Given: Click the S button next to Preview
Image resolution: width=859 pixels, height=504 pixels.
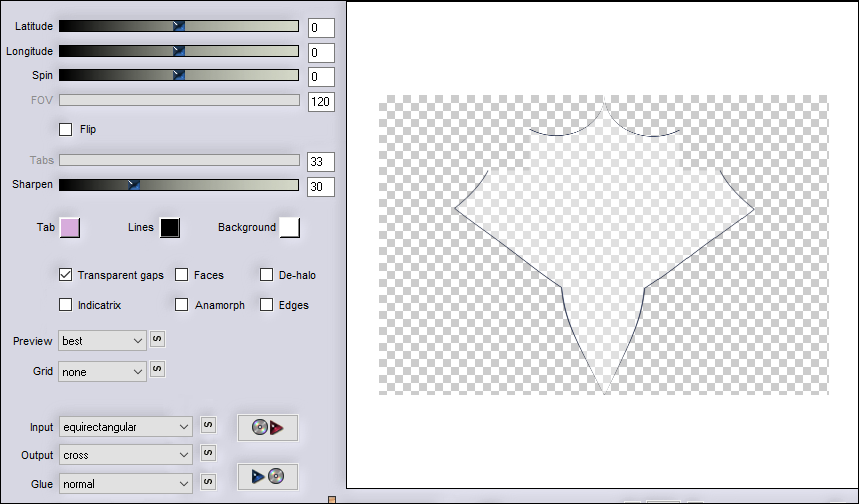Looking at the screenshot, I should point(157,339).
